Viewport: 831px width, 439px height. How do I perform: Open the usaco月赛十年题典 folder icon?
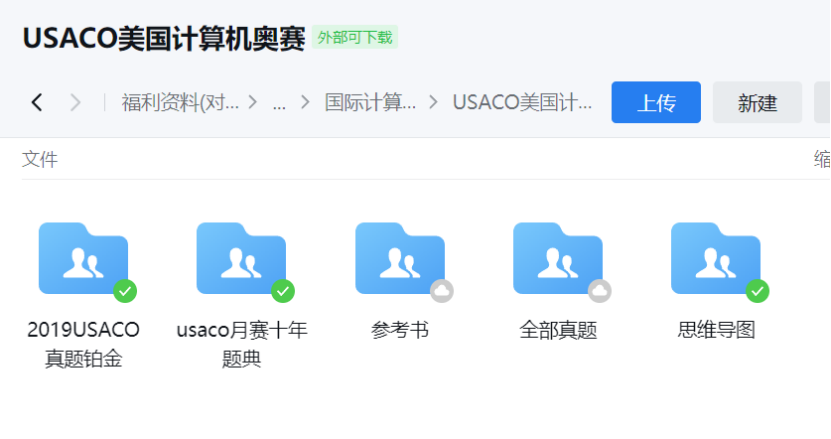point(241,258)
